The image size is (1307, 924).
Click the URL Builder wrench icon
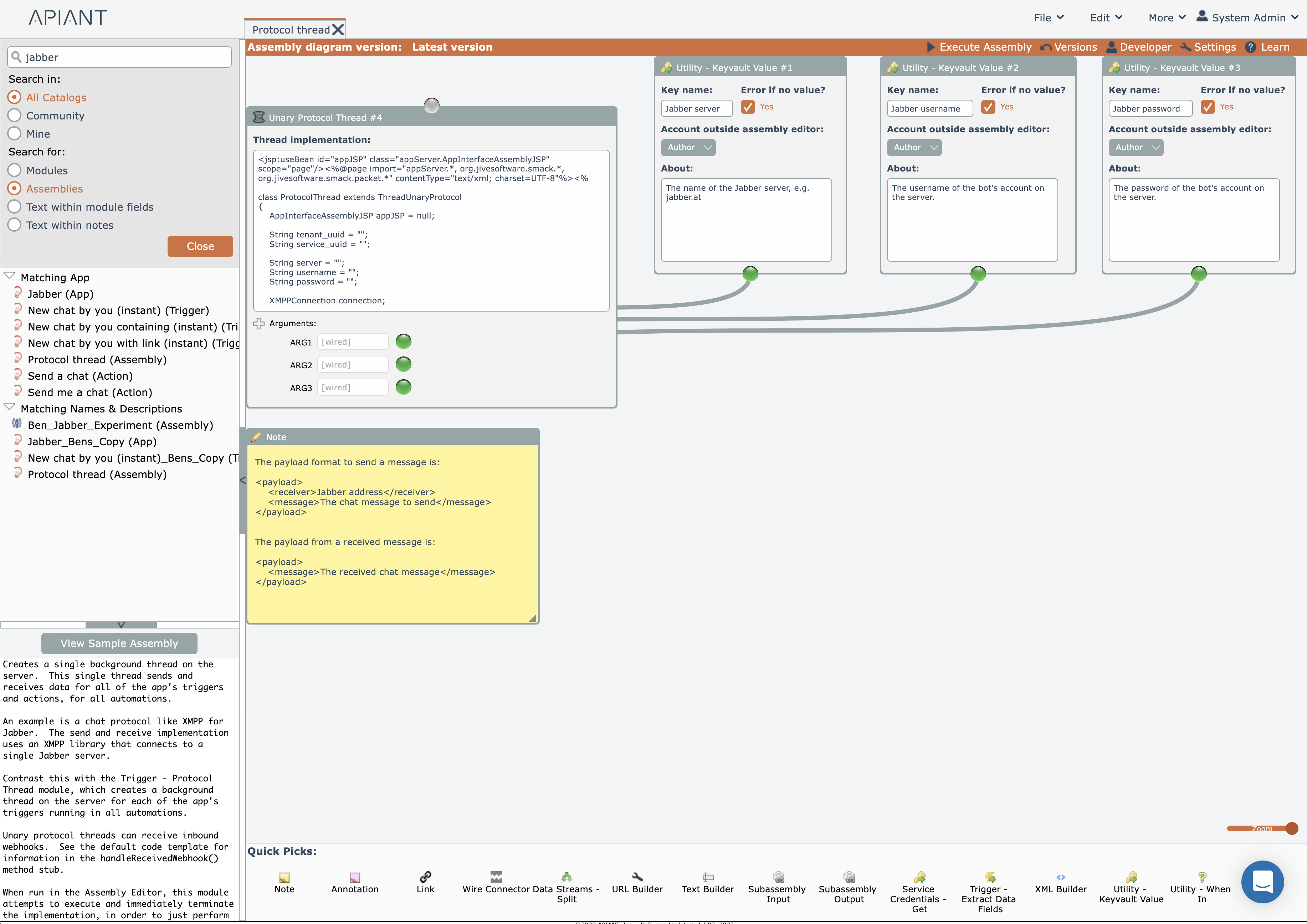[x=637, y=877]
